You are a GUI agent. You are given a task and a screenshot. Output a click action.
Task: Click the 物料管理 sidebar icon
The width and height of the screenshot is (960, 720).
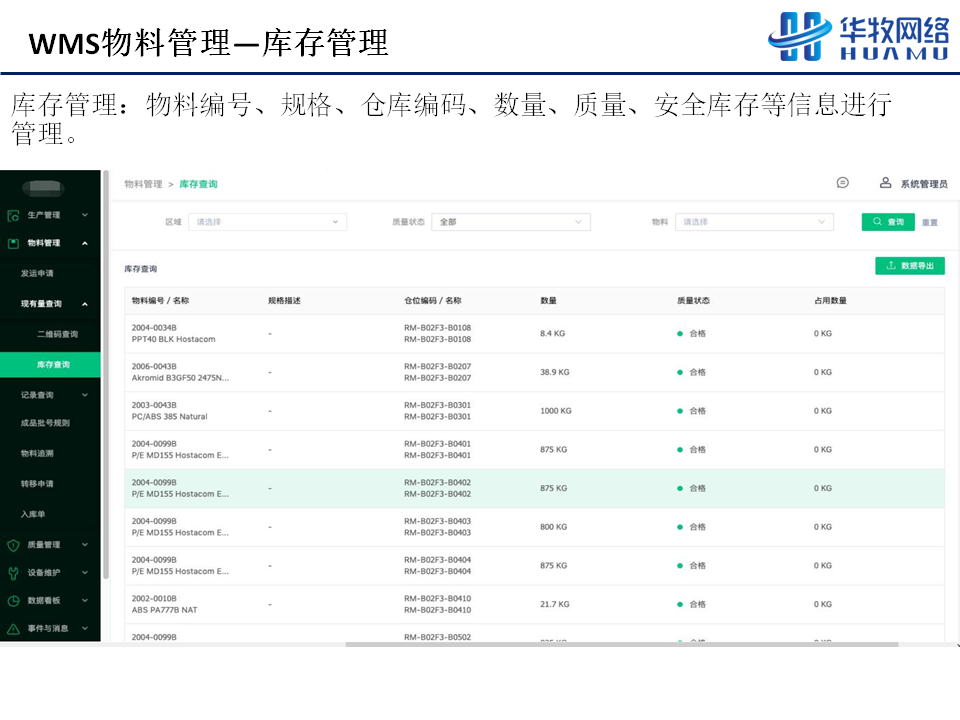tap(13, 244)
